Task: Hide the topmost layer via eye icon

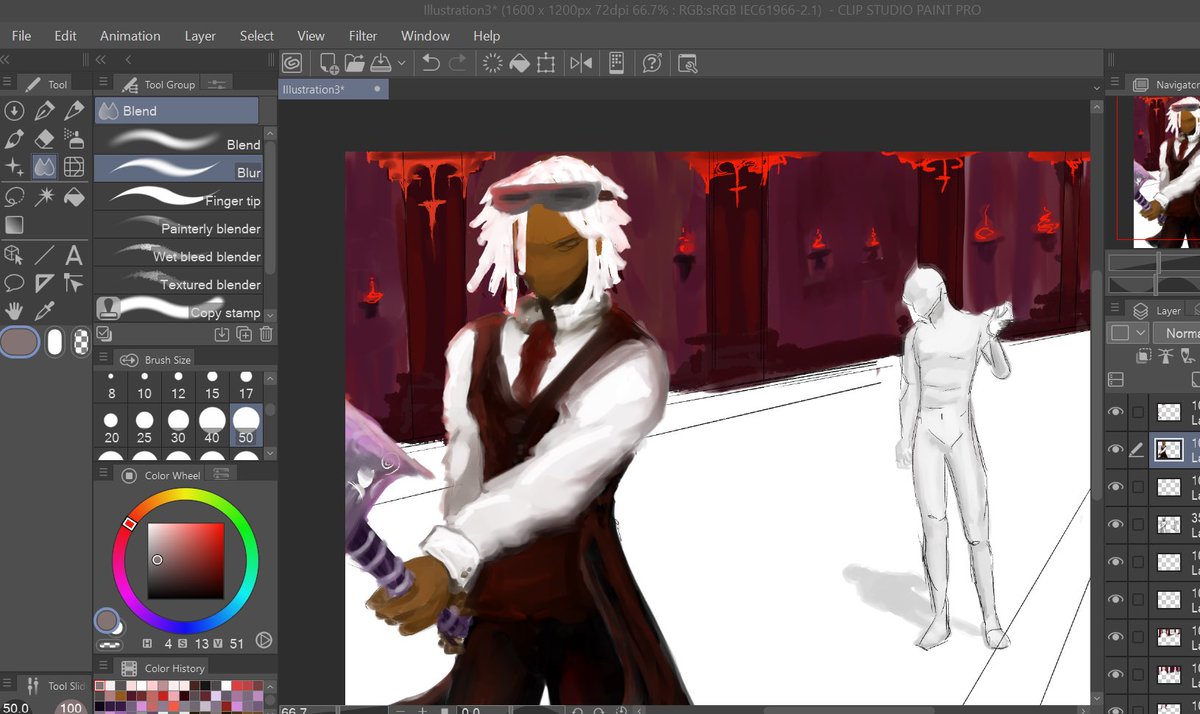Action: (x=1116, y=411)
